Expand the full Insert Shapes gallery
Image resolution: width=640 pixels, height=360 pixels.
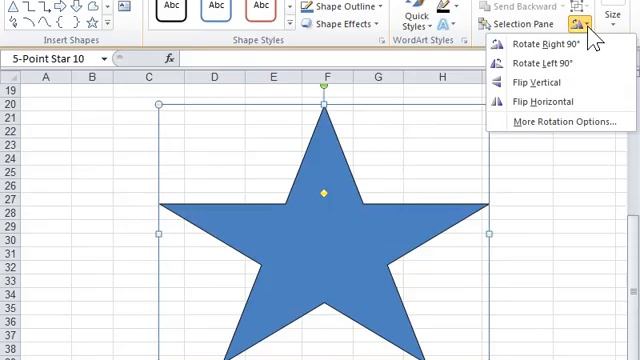(x=107, y=23)
